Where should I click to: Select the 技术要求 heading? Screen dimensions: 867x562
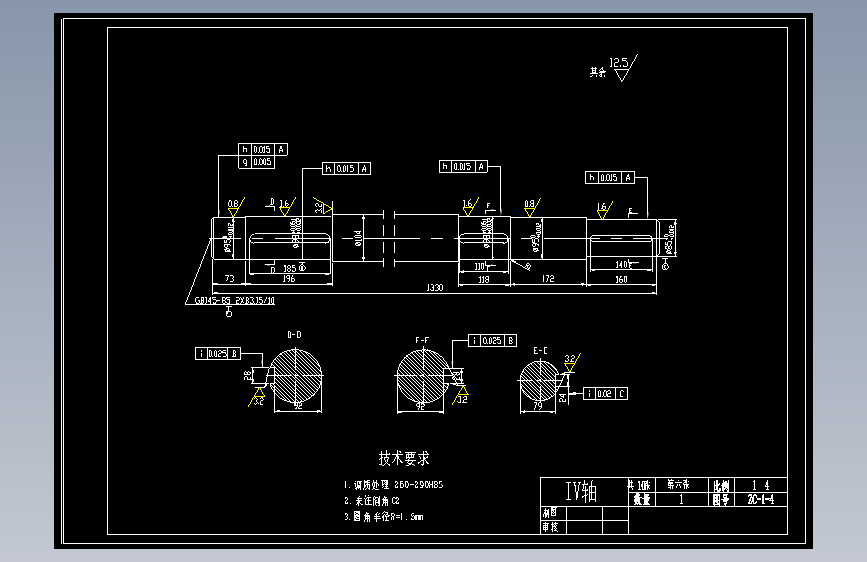pos(404,458)
